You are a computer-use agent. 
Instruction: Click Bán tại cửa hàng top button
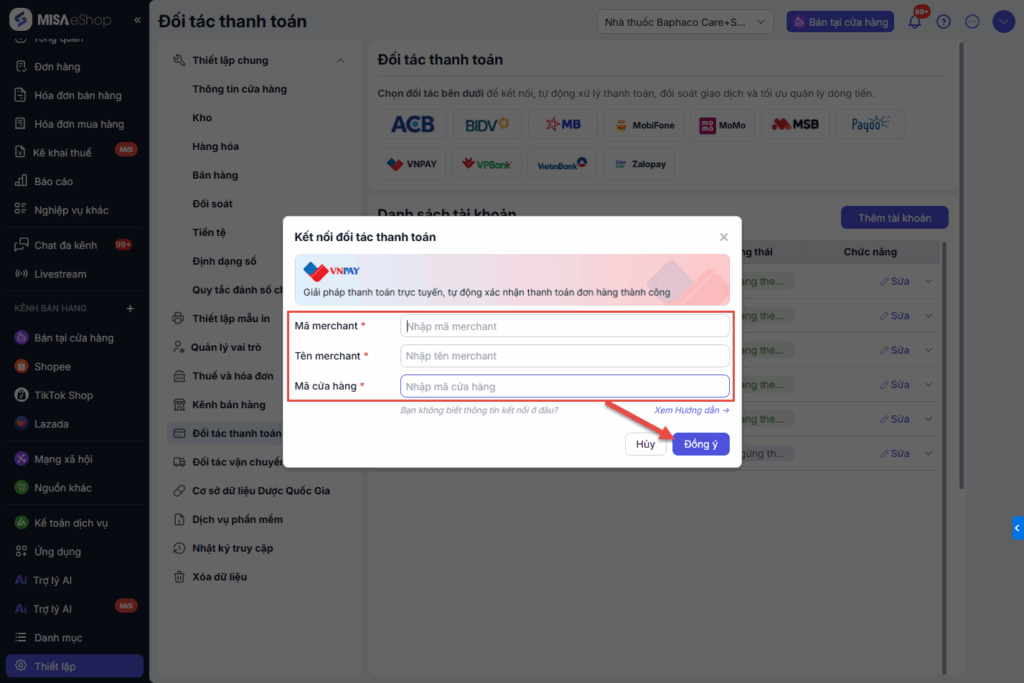[840, 22]
